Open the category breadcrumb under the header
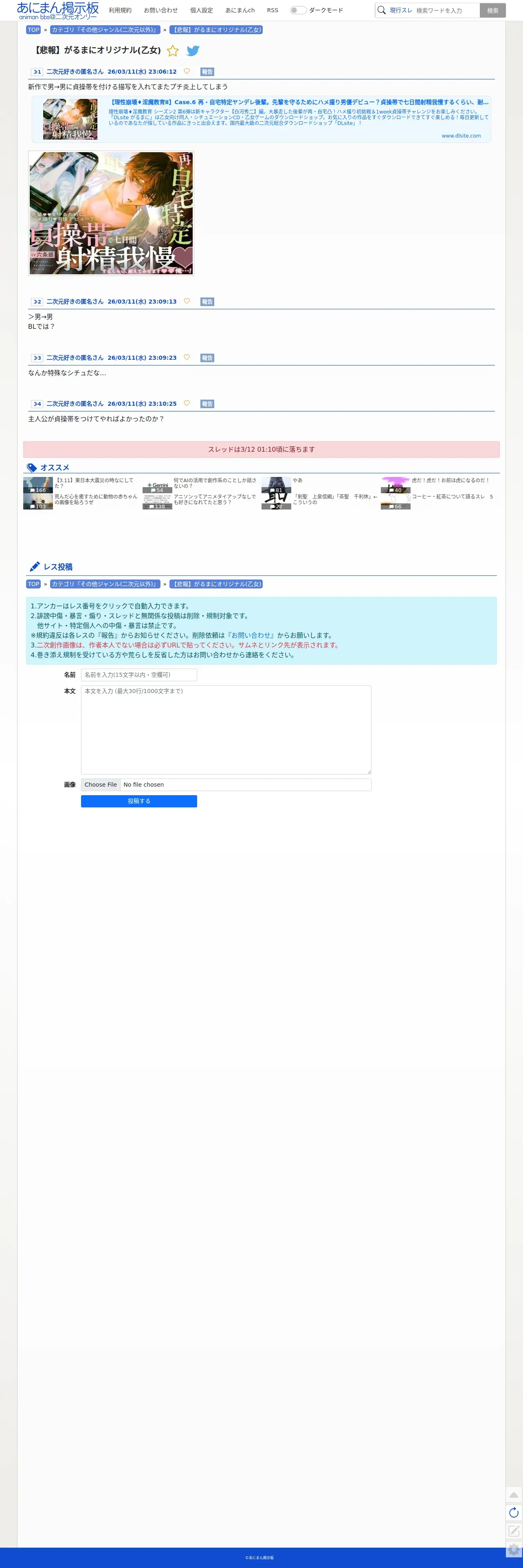Screen dimensions: 523x1568 click(105, 30)
